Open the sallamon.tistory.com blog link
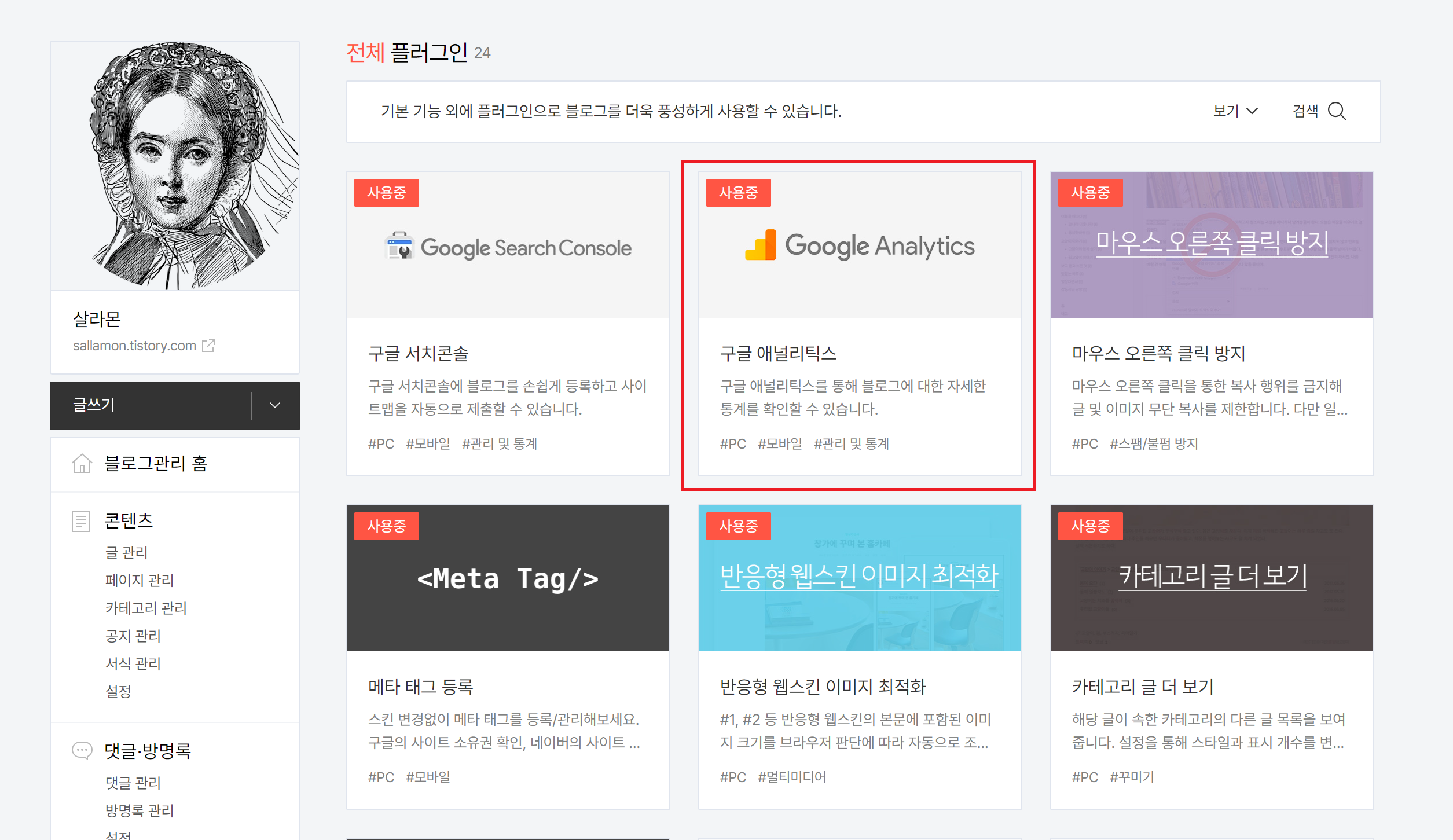 click(134, 346)
